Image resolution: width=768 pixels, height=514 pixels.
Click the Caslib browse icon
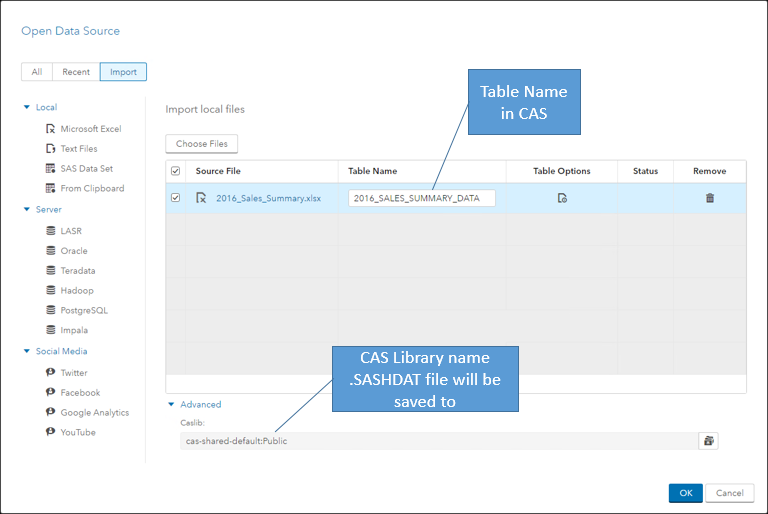coord(709,440)
